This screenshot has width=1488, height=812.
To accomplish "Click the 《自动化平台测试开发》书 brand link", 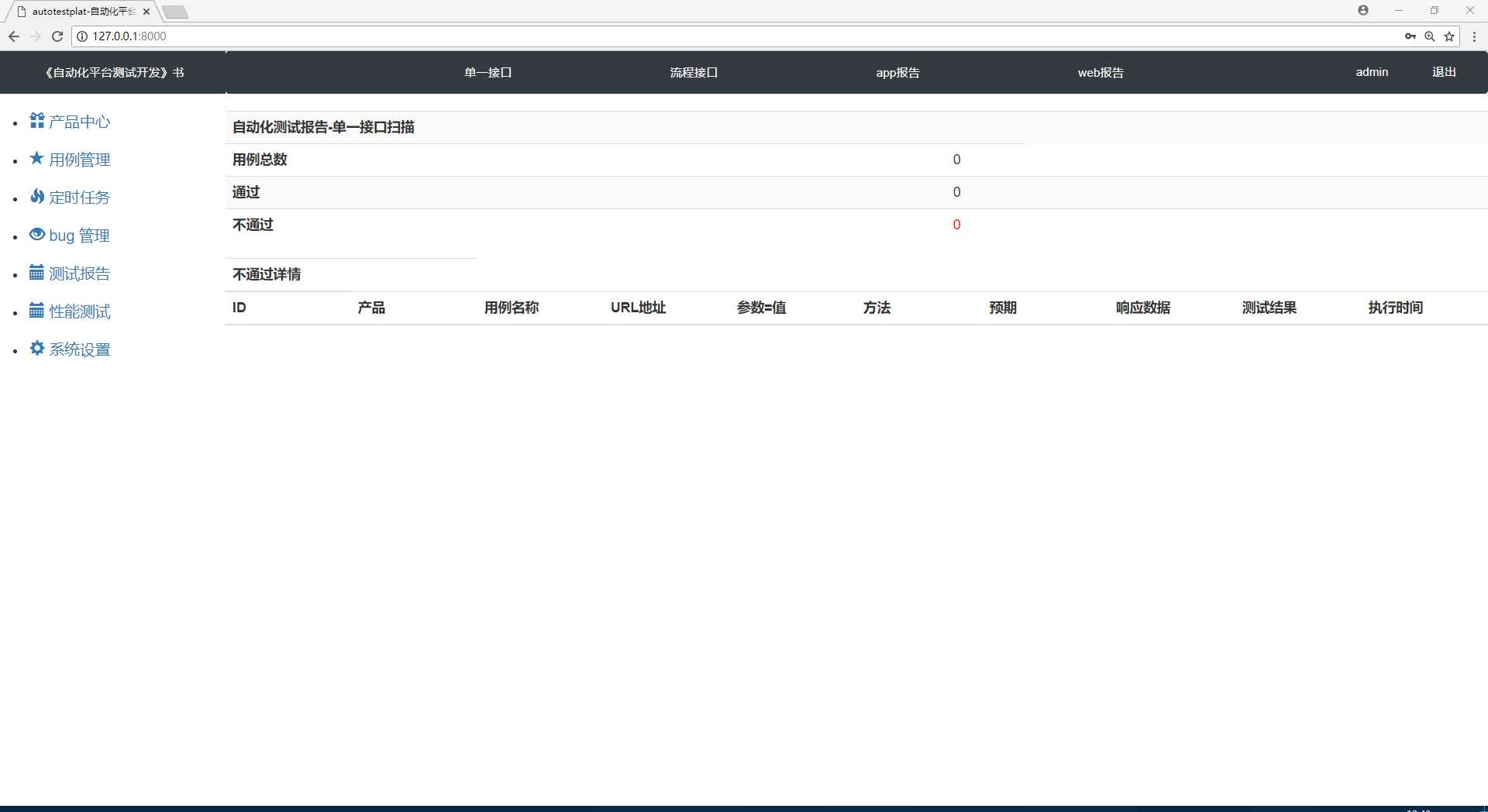I will [x=114, y=72].
